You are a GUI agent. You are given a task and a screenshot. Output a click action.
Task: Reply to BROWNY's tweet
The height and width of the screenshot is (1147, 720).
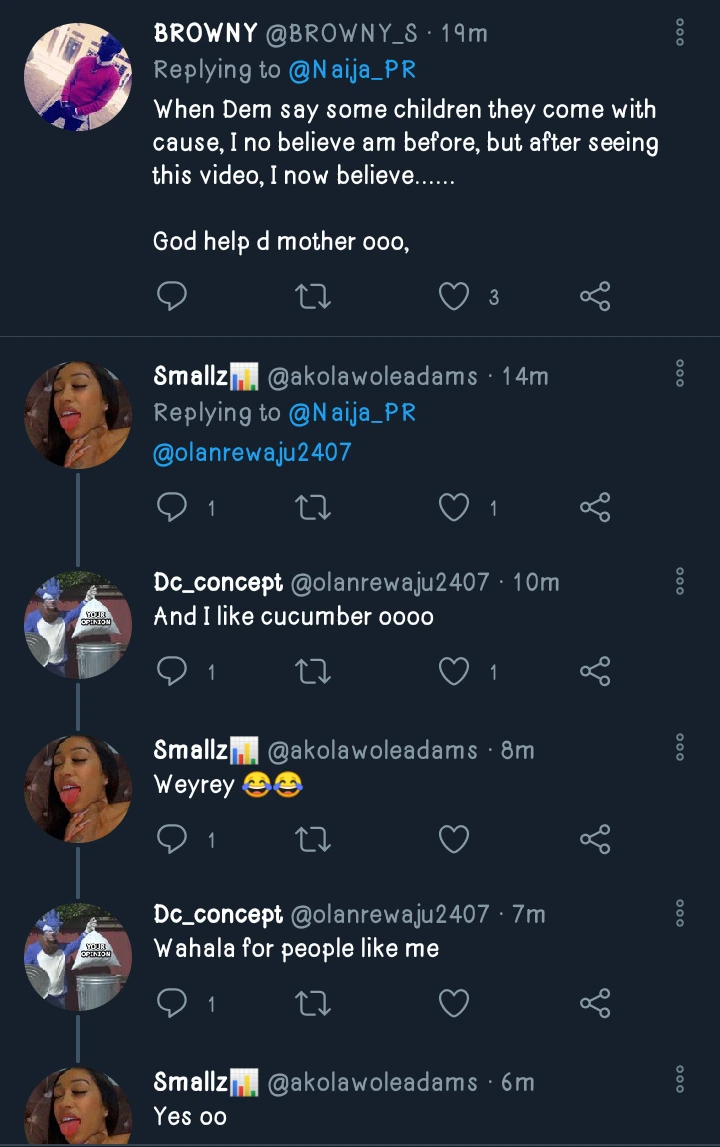click(173, 297)
